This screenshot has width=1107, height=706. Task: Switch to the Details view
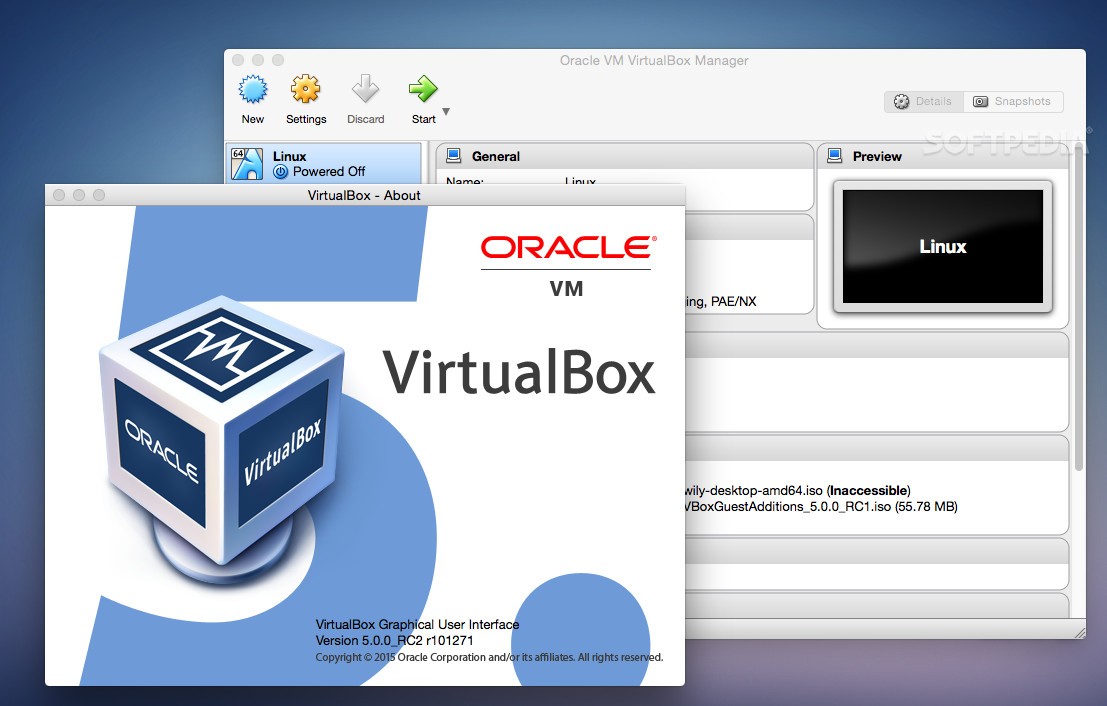pos(923,102)
